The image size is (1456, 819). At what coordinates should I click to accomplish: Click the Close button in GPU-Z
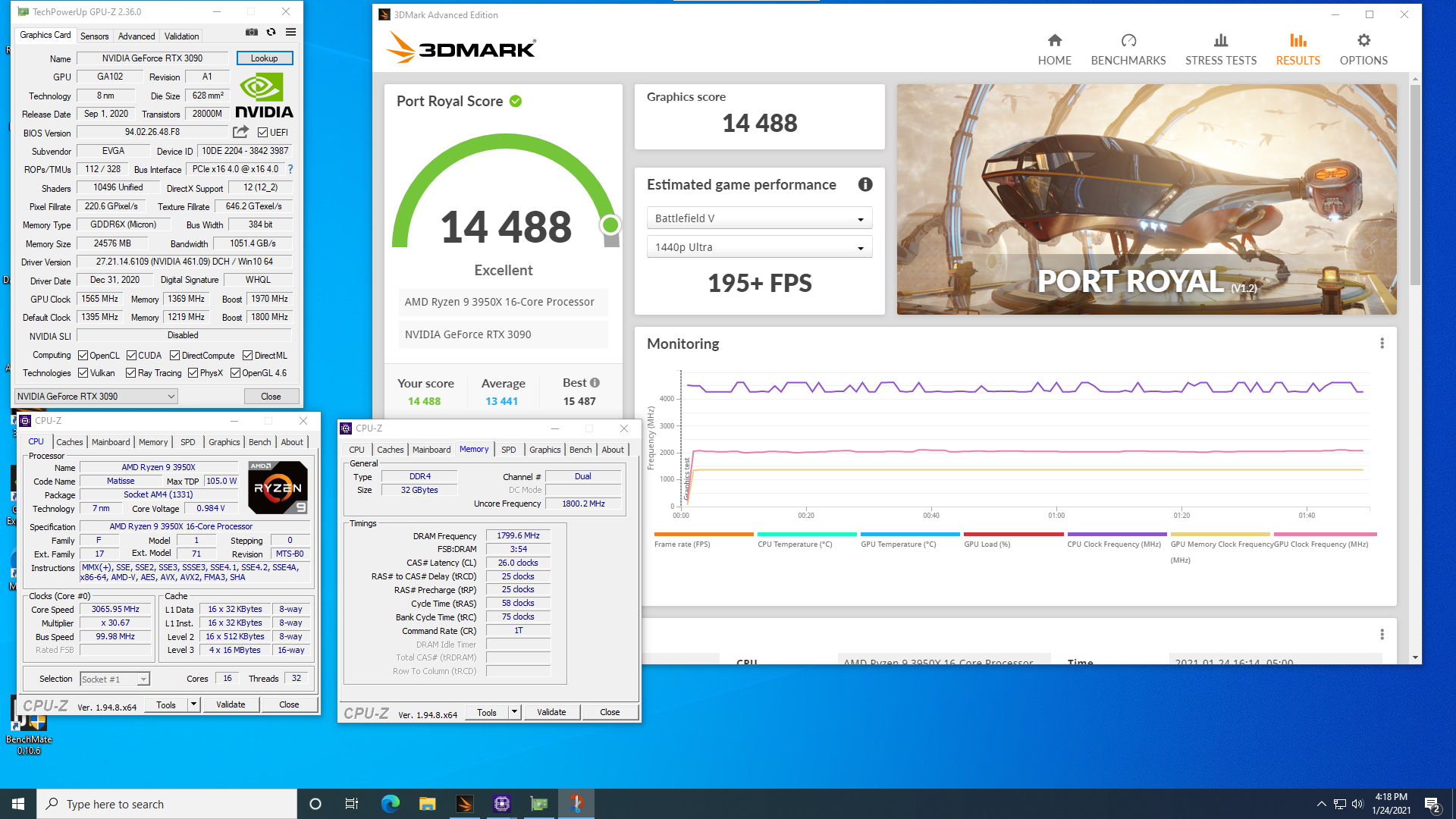point(271,397)
